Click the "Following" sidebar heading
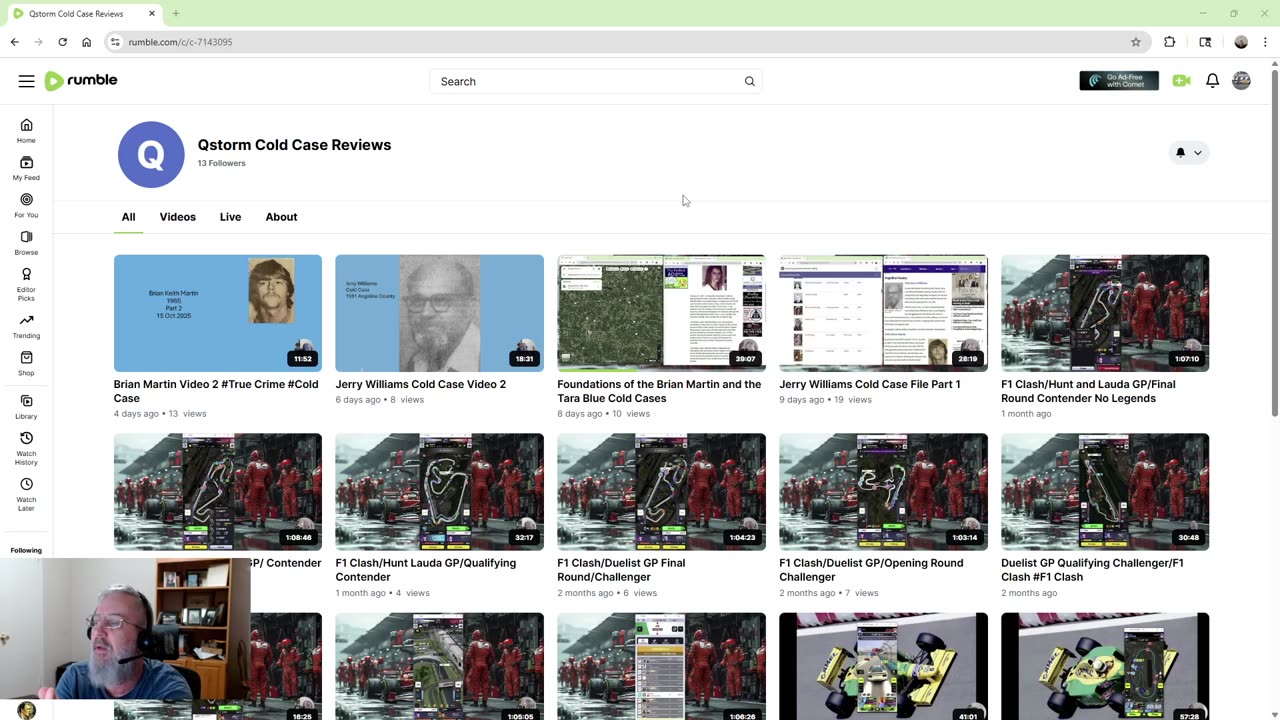 click(26, 550)
